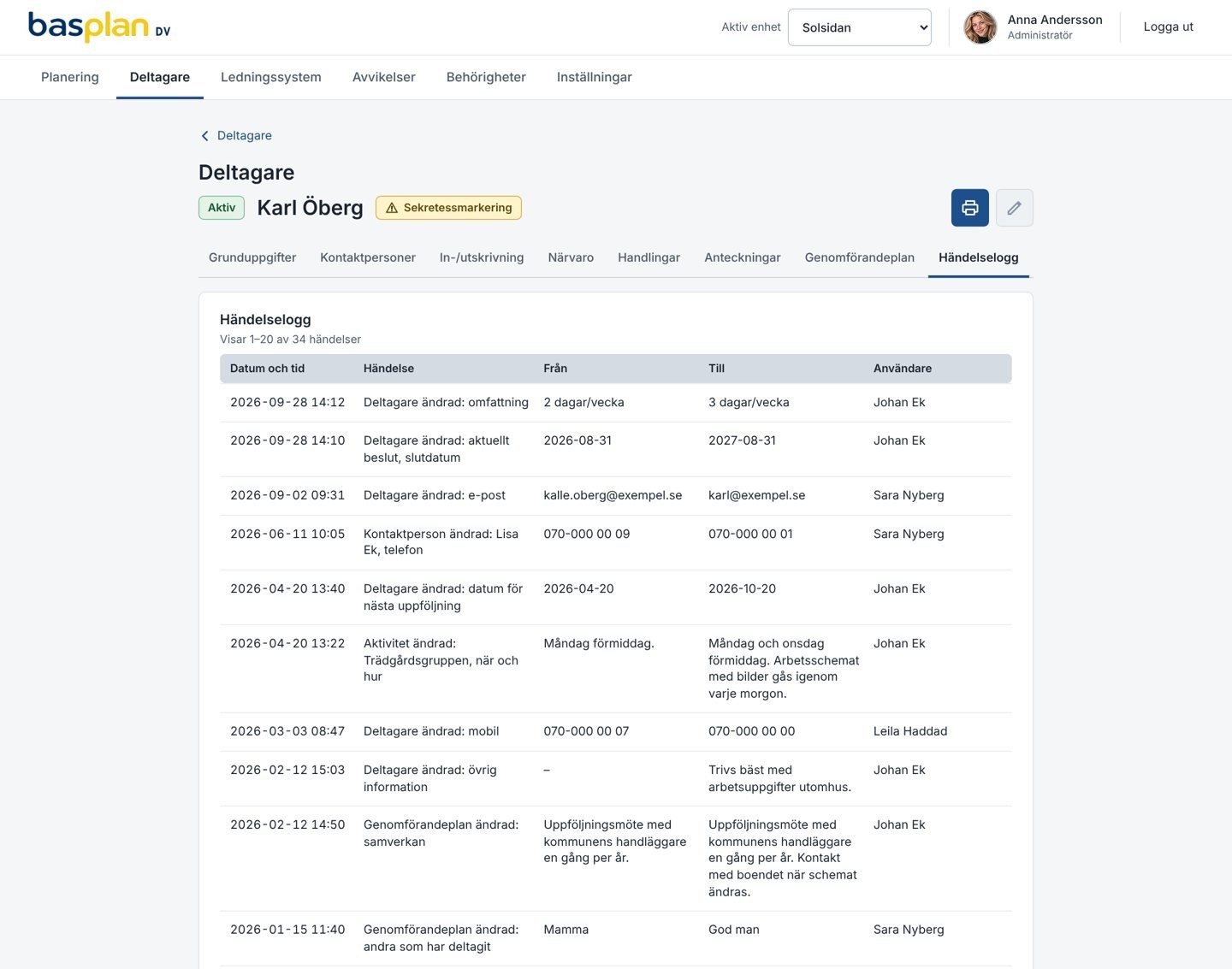Click the Sekretessmarkering warning badge

coord(448,208)
